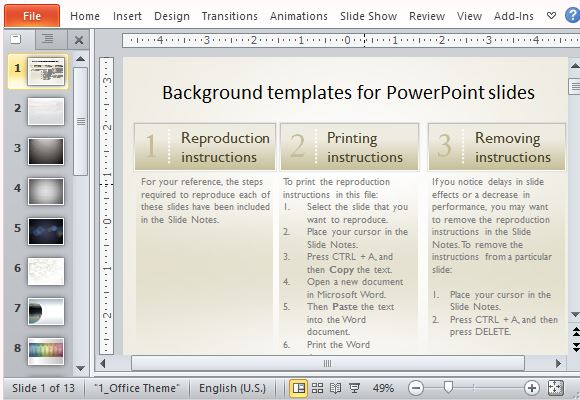
Task: Switch to the Outline pane tab
Action: point(47,38)
